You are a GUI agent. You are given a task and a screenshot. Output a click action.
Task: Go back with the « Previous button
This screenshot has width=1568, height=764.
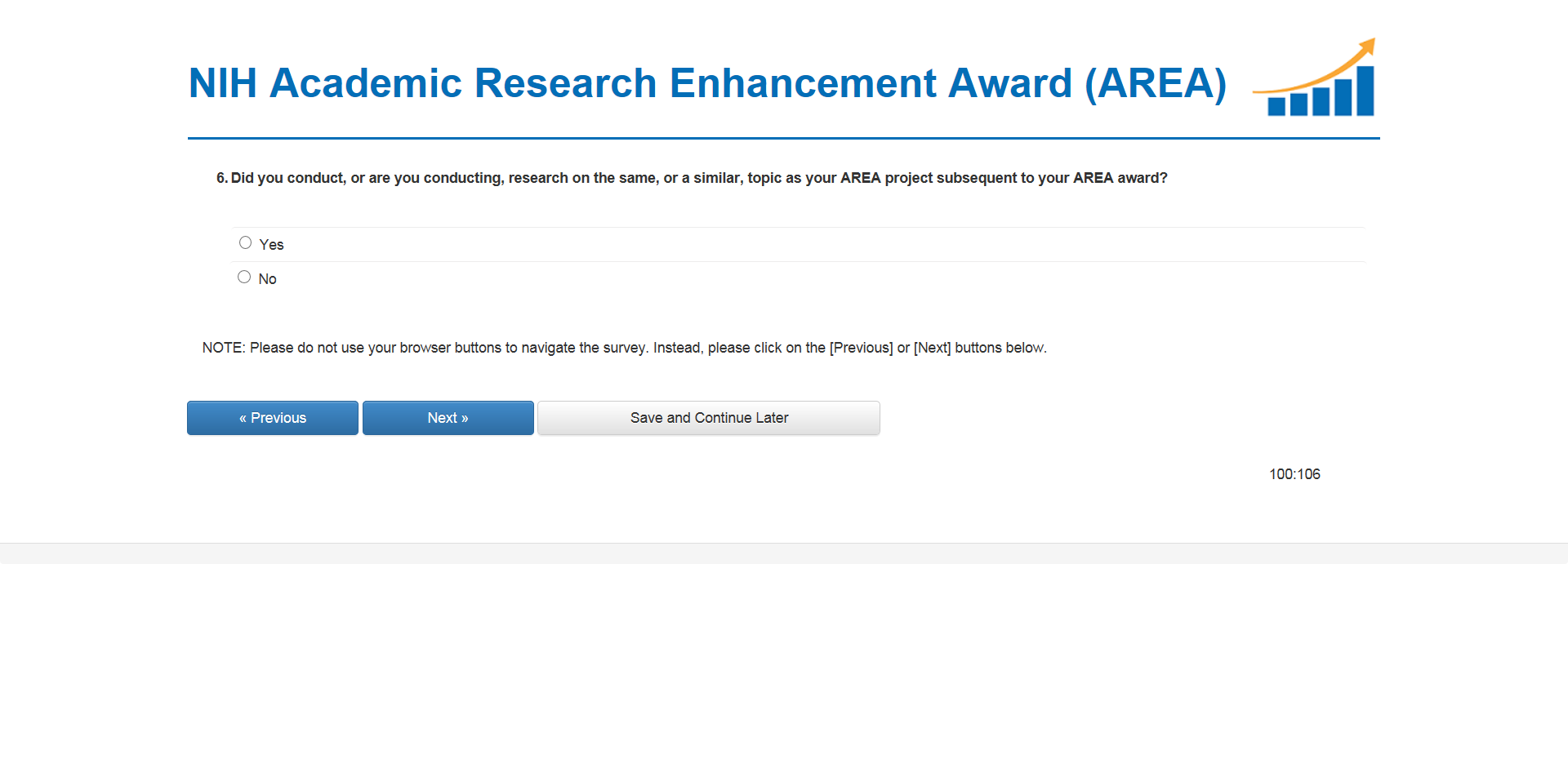point(273,418)
